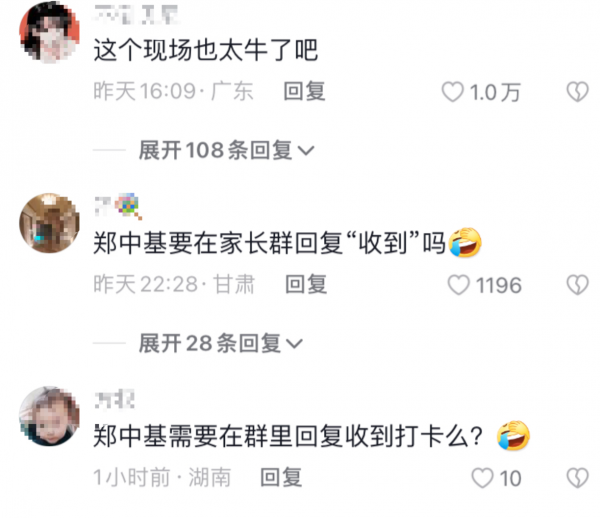Dislike the comment from 湖南

click(x=577, y=478)
